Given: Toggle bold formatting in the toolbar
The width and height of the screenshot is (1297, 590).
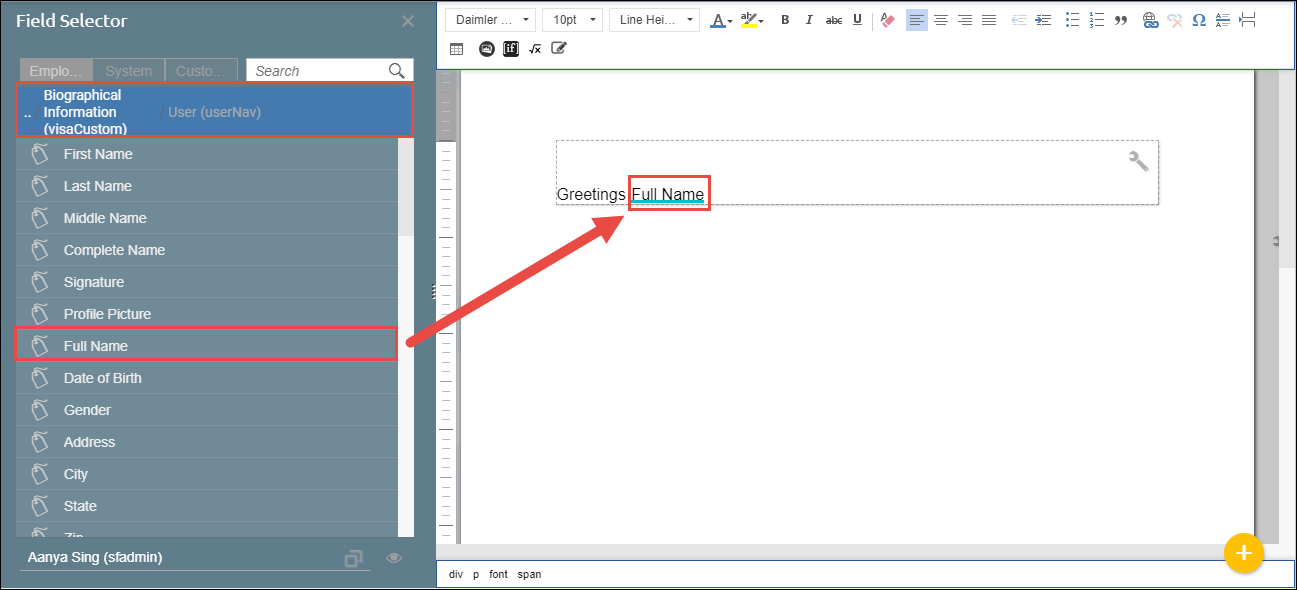Looking at the screenshot, I should pyautogui.click(x=785, y=20).
